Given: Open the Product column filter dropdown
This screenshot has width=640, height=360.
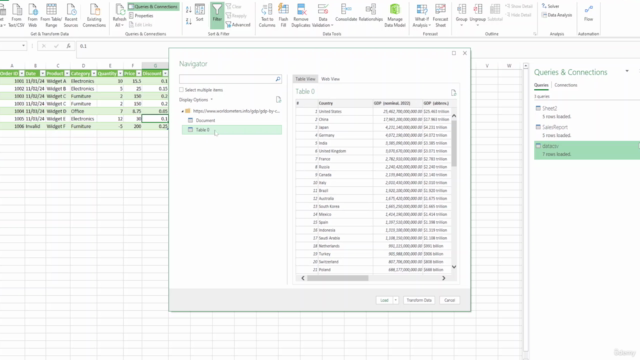Looking at the screenshot, I should click(67, 73).
